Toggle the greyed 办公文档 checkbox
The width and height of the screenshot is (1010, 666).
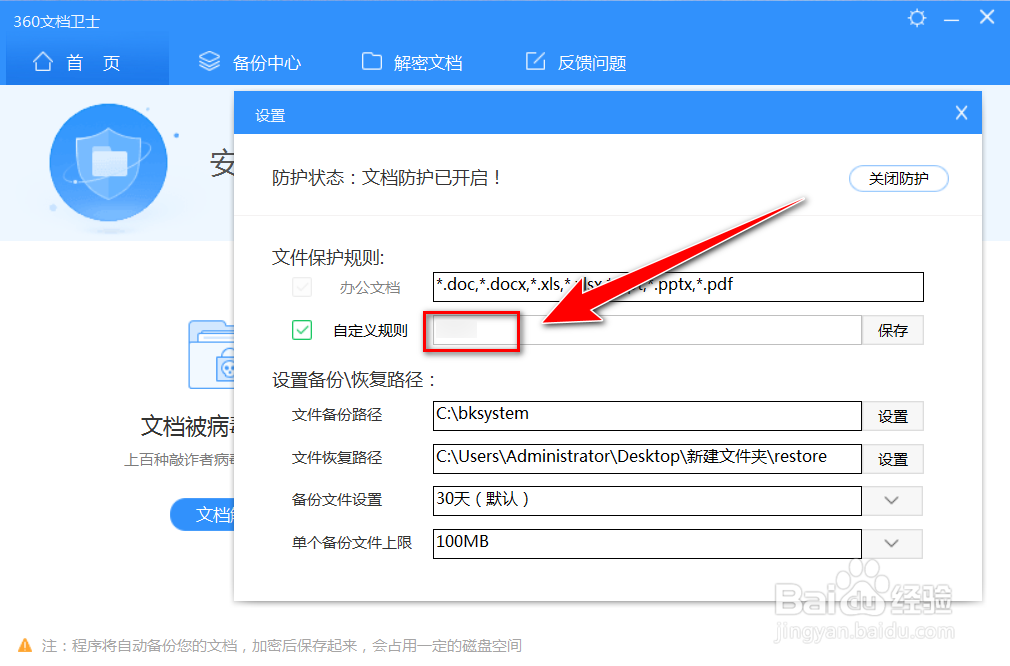point(302,287)
